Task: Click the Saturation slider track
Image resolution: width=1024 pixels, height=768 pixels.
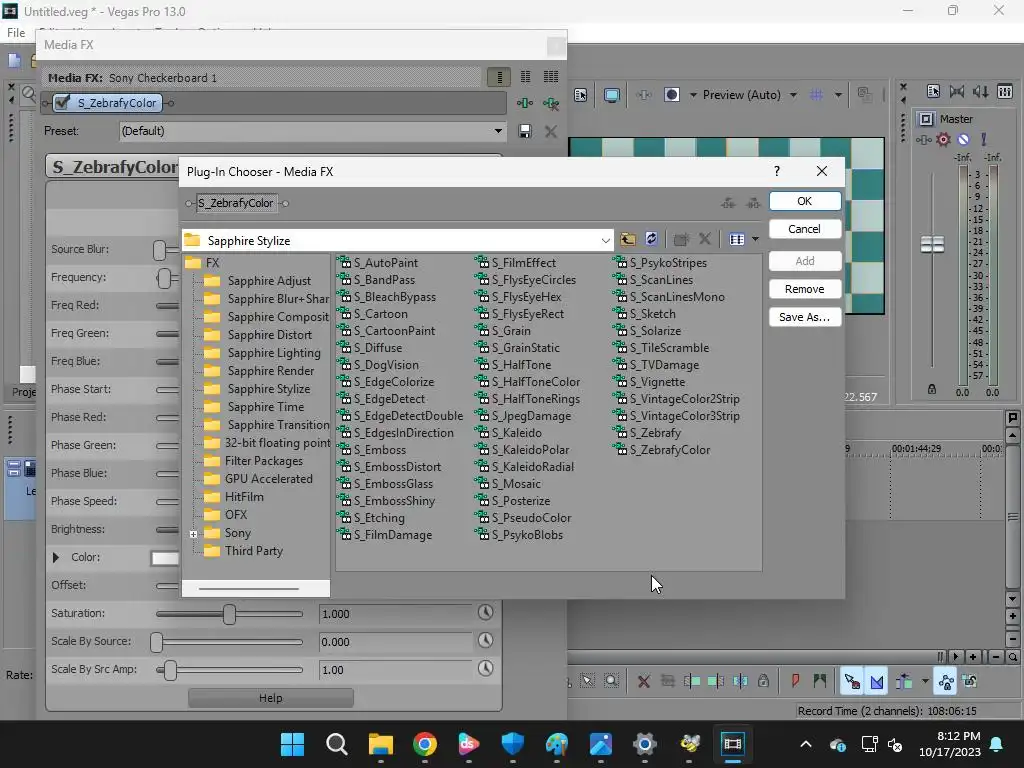Action: click(229, 614)
